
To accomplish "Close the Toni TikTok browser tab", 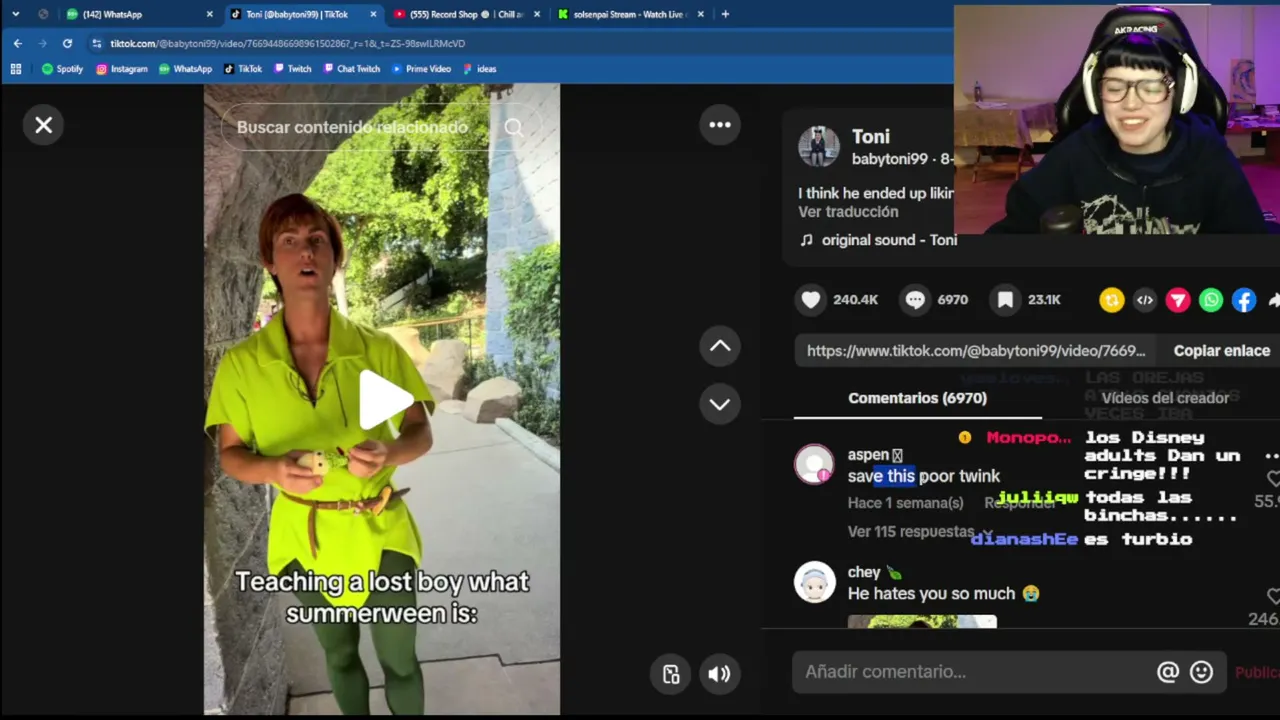I will click(373, 14).
